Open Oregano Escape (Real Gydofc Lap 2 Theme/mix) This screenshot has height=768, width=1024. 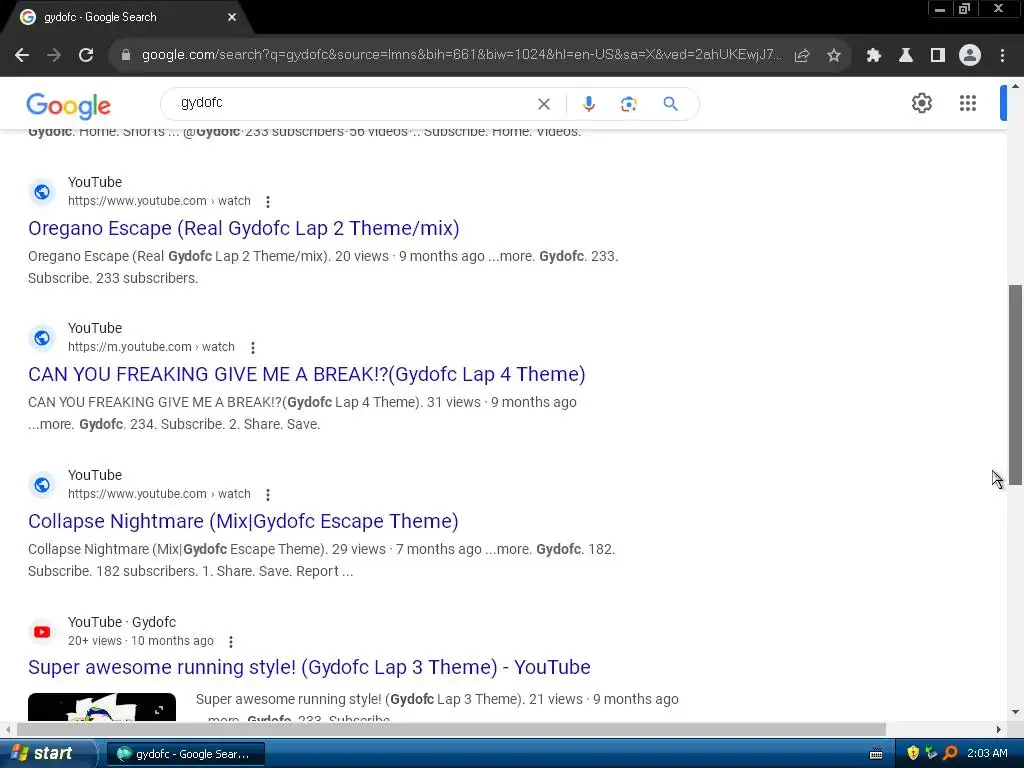(x=244, y=229)
